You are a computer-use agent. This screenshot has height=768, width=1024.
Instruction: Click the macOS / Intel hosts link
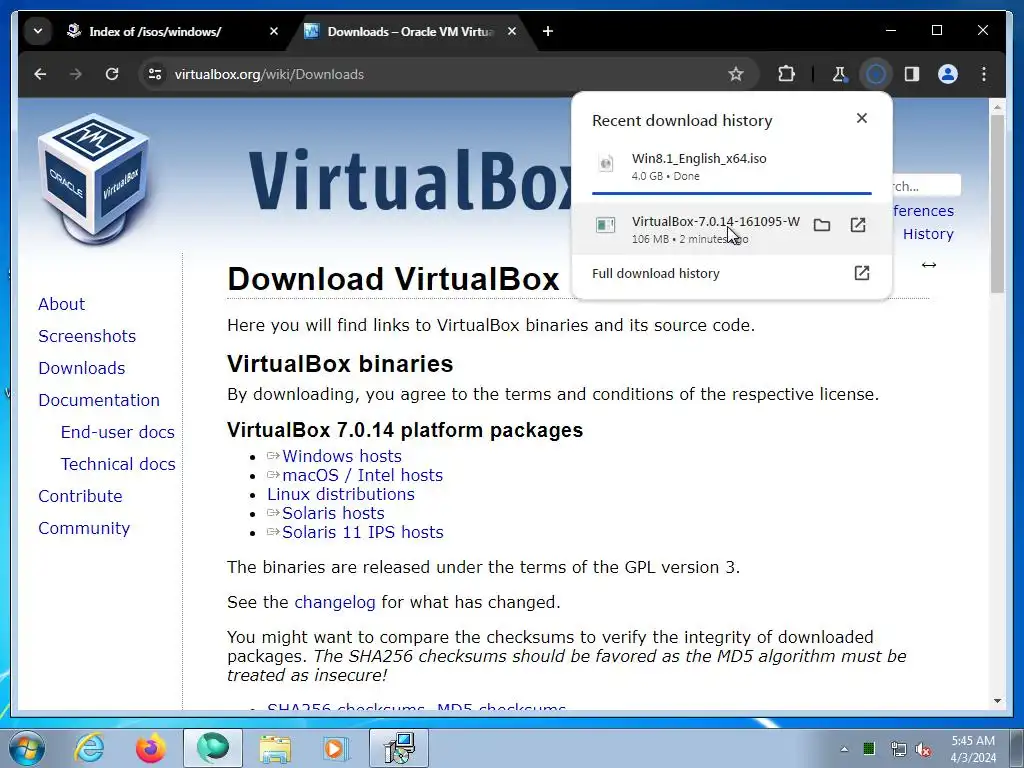pyautogui.click(x=362, y=475)
